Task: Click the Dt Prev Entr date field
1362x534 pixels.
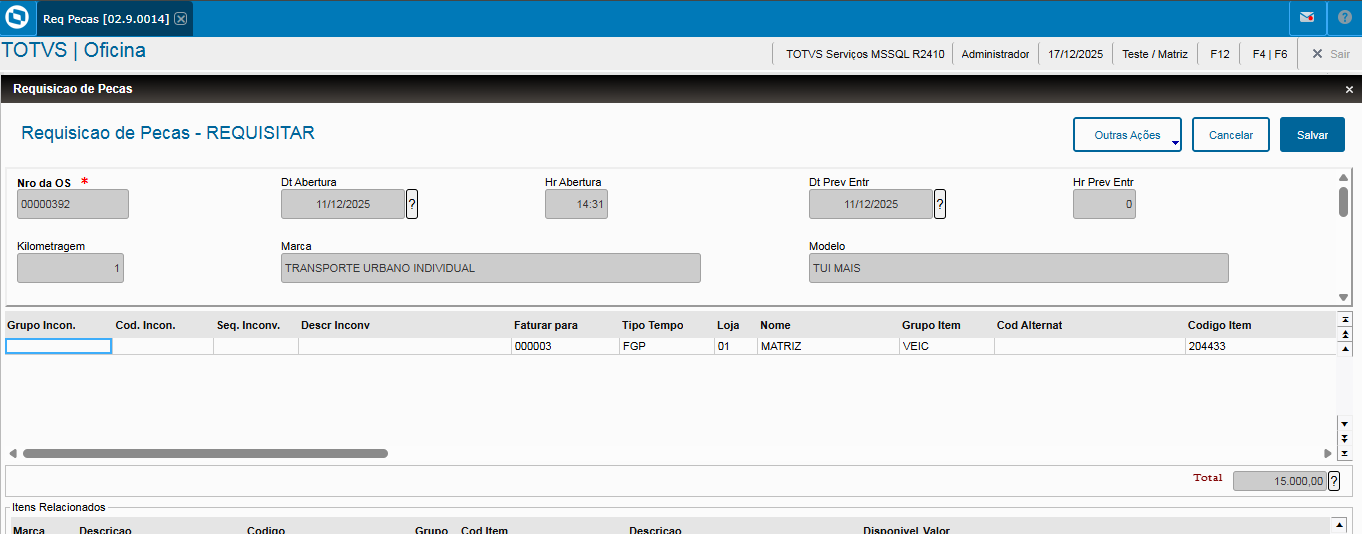Action: pos(871,204)
